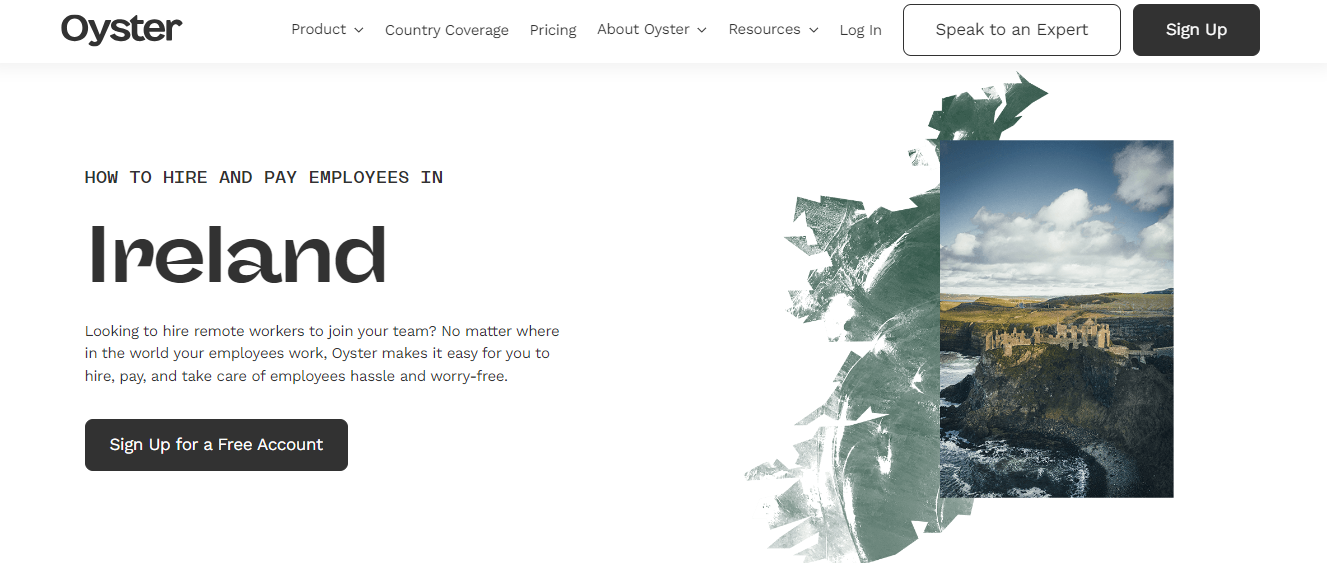Screen dimensions: 1327x563
Task: Open the Resources menu
Action: pyautogui.click(x=774, y=30)
